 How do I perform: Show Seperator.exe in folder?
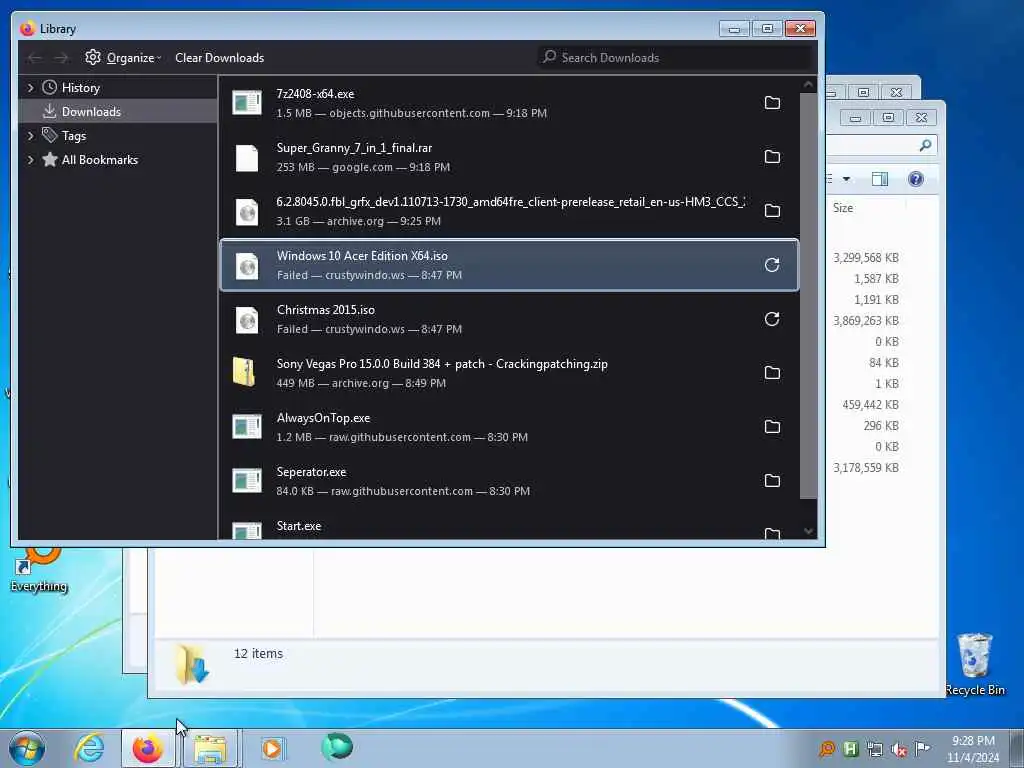click(x=772, y=481)
